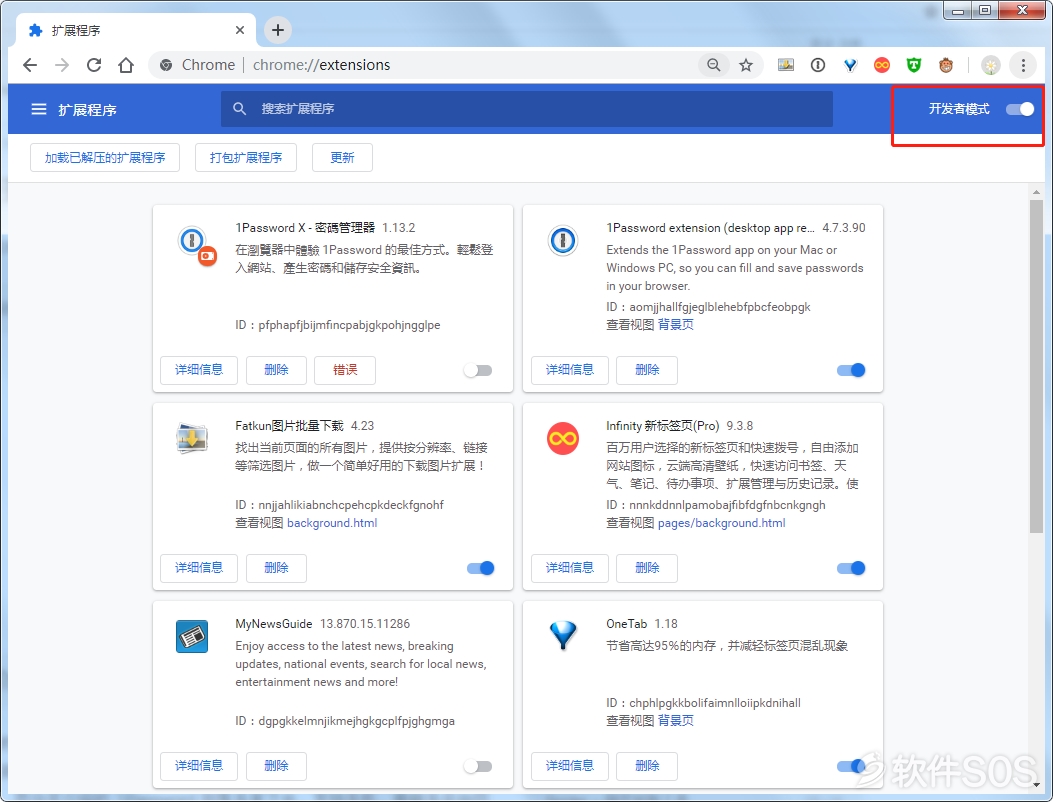Click the zoom magnifier in address bar
Viewport: 1053px width, 802px height.
coord(713,65)
